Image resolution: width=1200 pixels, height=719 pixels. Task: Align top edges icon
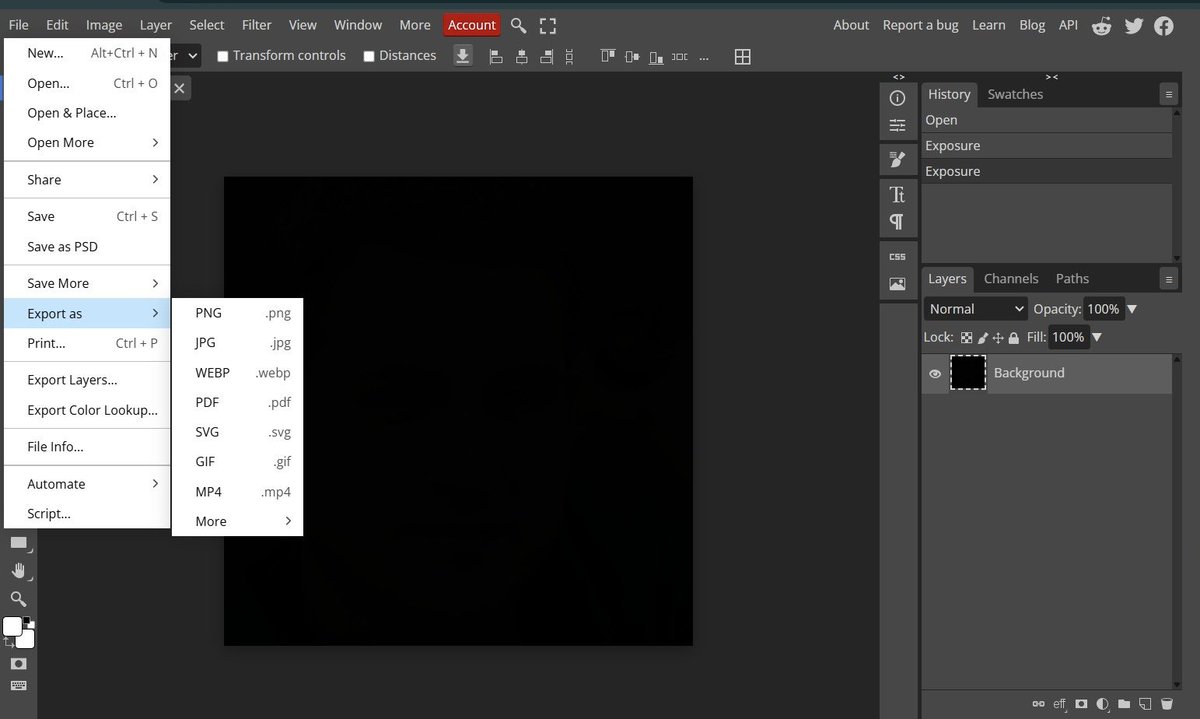pyautogui.click(x=607, y=56)
